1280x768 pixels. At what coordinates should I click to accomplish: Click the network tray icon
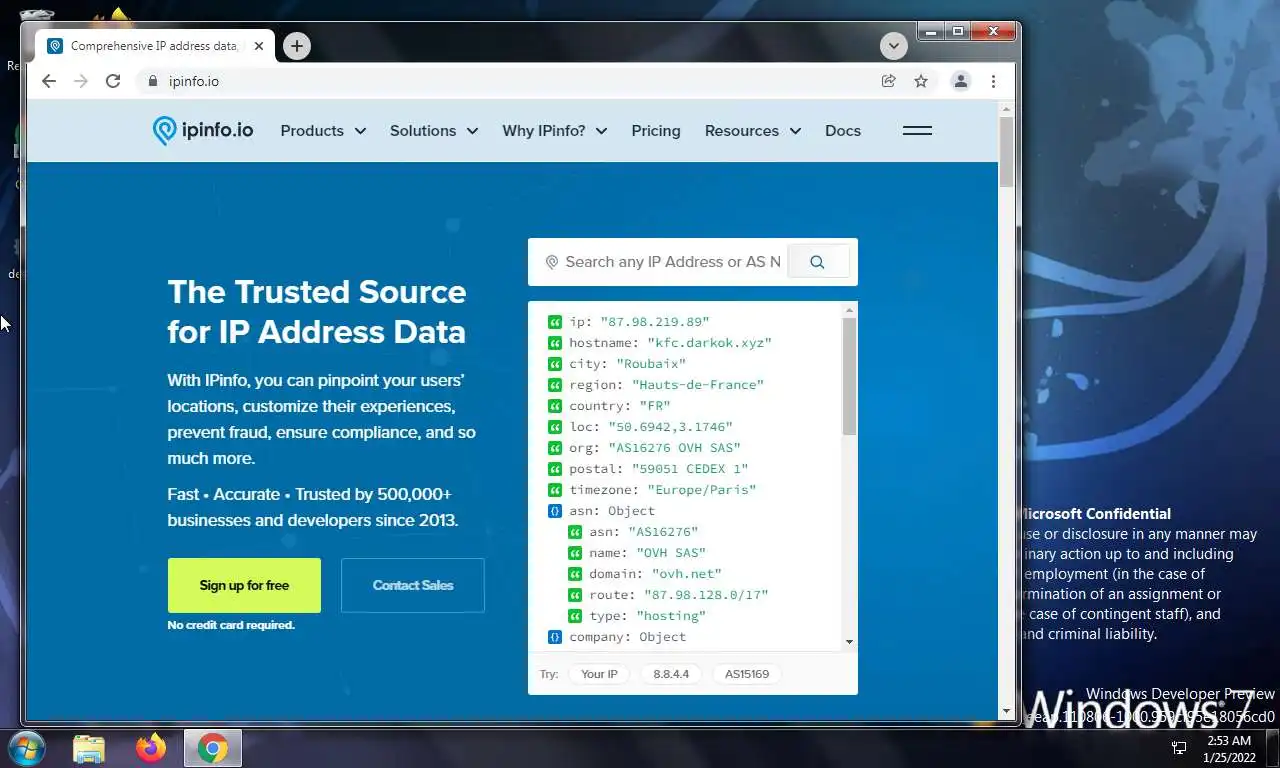[x=1179, y=749]
